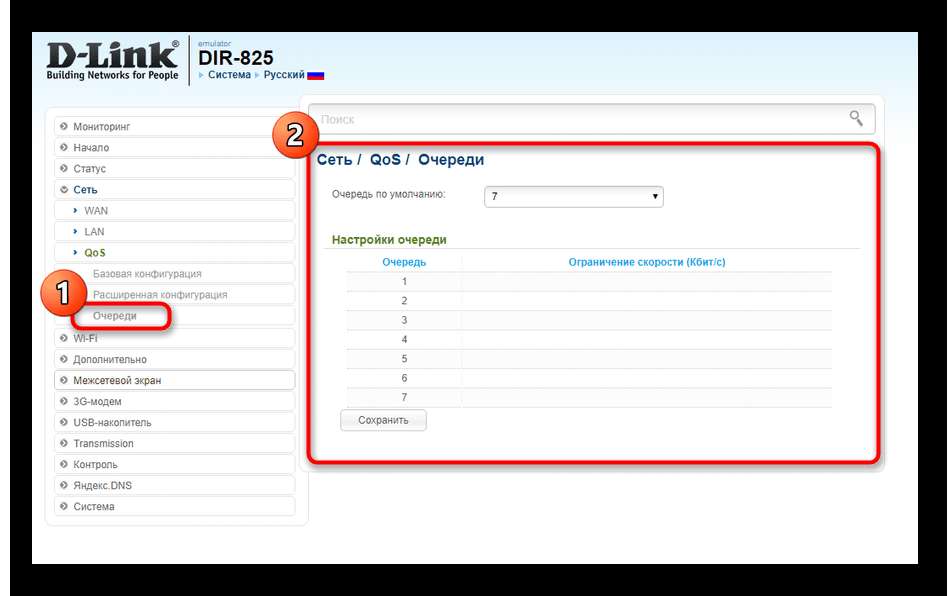The width and height of the screenshot is (950, 596).
Task: Click the Настройки очереди heading
Action: [389, 239]
